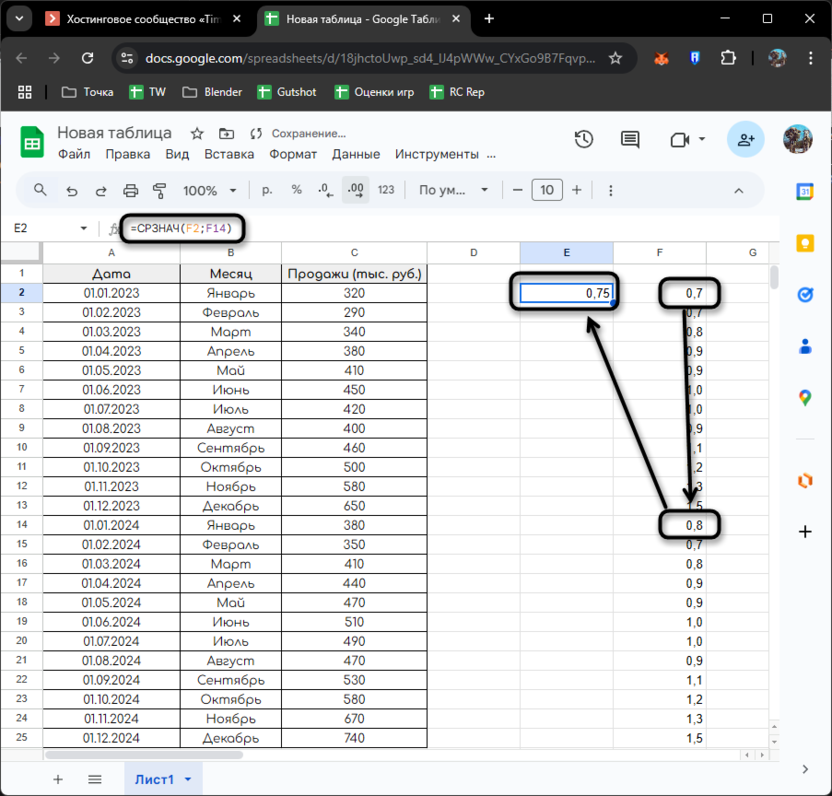Click the share button with person icon
This screenshot has height=796, width=832.
pos(746,140)
